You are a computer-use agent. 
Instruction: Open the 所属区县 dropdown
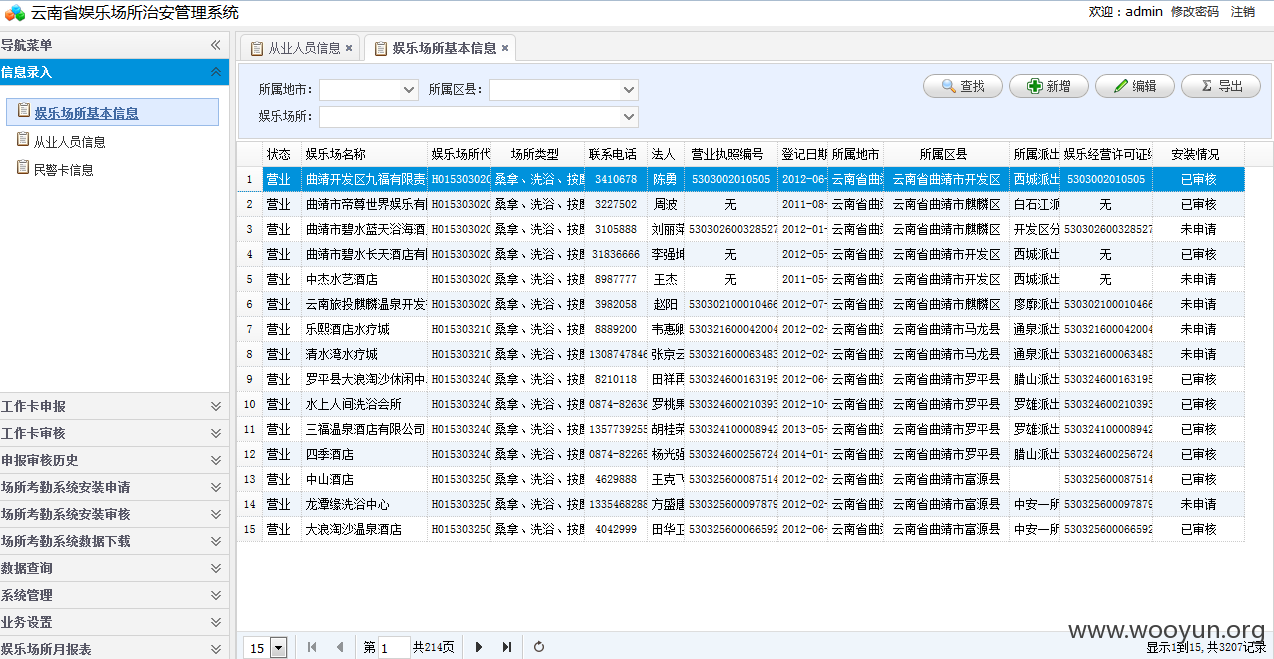[x=629, y=89]
